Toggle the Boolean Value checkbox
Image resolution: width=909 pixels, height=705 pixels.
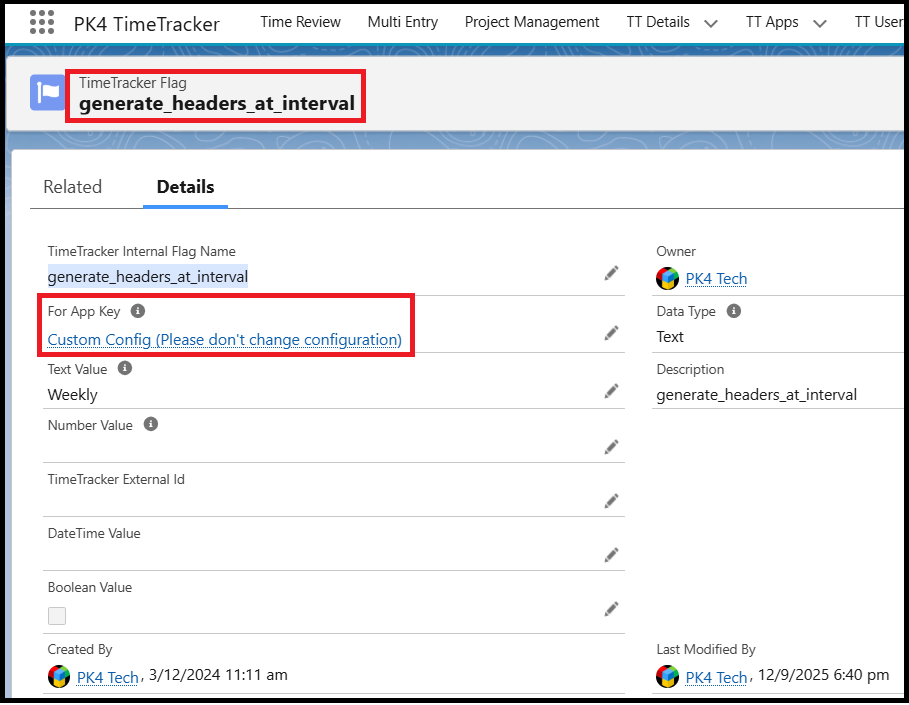[x=57, y=616]
